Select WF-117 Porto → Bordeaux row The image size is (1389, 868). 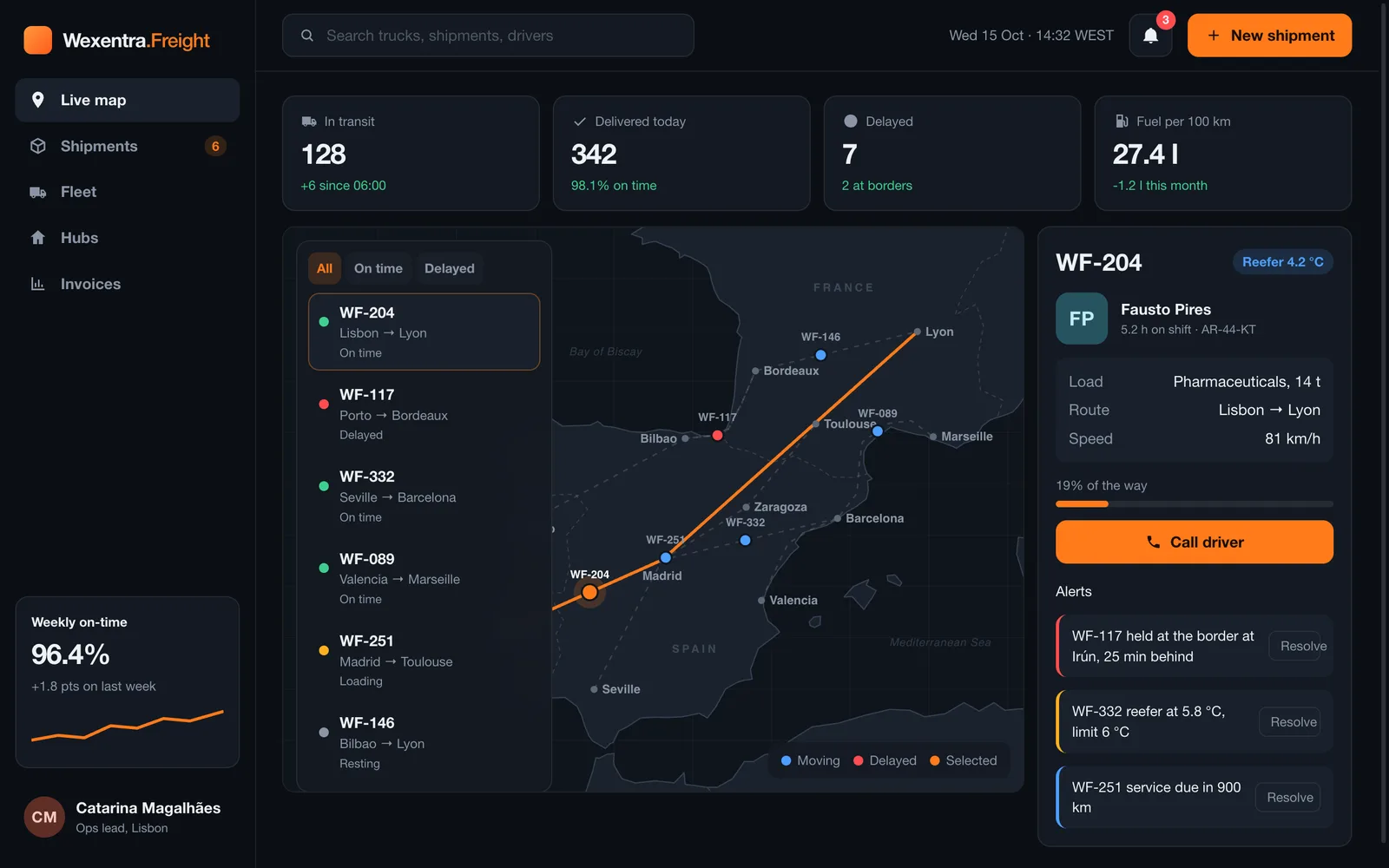pos(425,414)
